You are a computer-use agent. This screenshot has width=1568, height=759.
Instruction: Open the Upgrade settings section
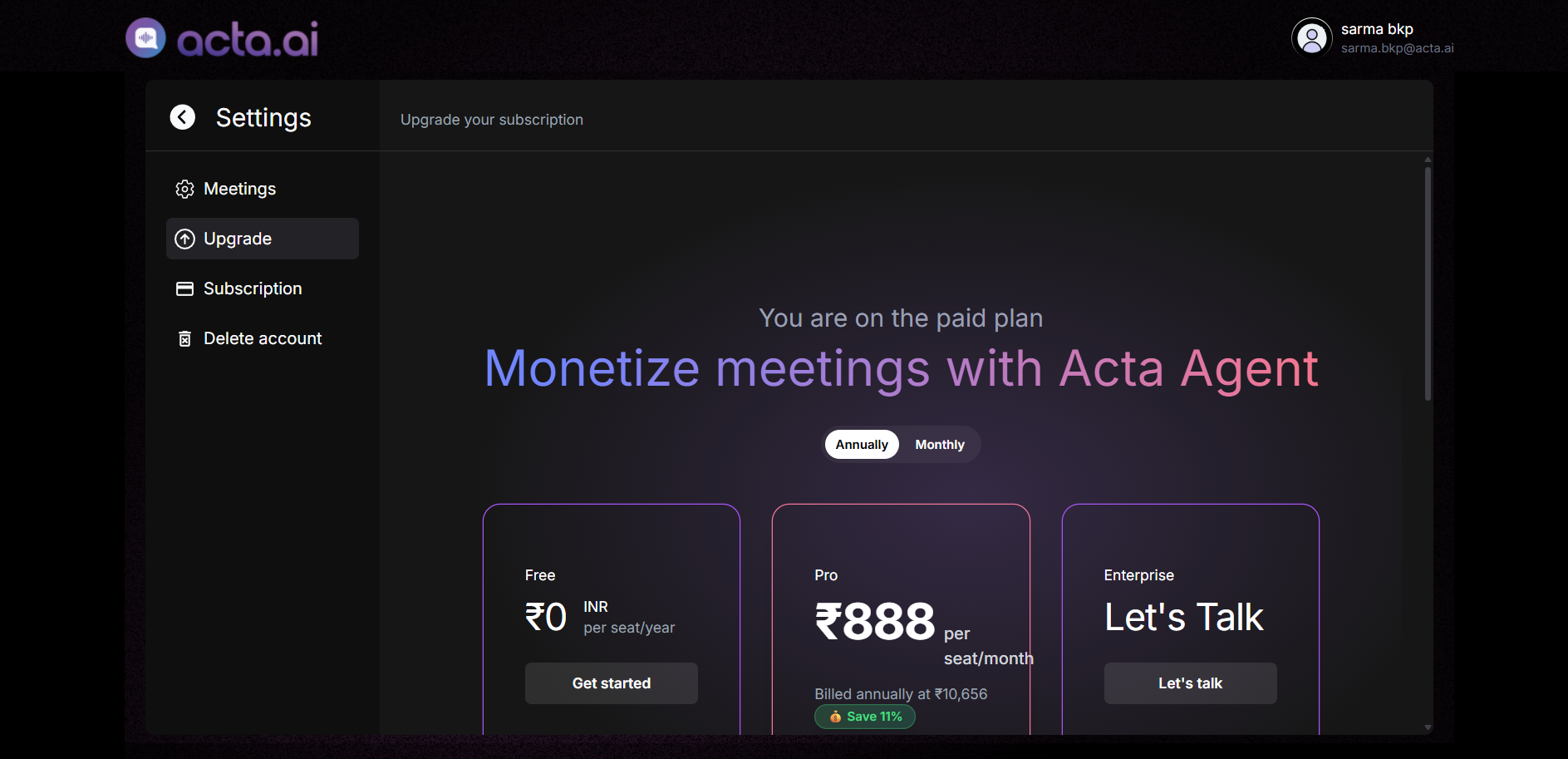237,239
